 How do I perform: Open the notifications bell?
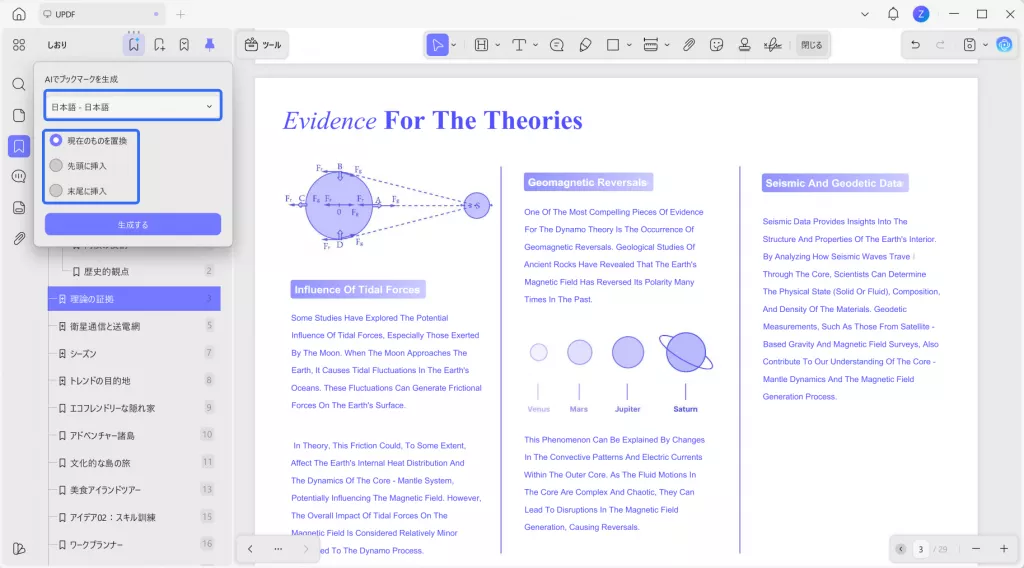tap(893, 14)
